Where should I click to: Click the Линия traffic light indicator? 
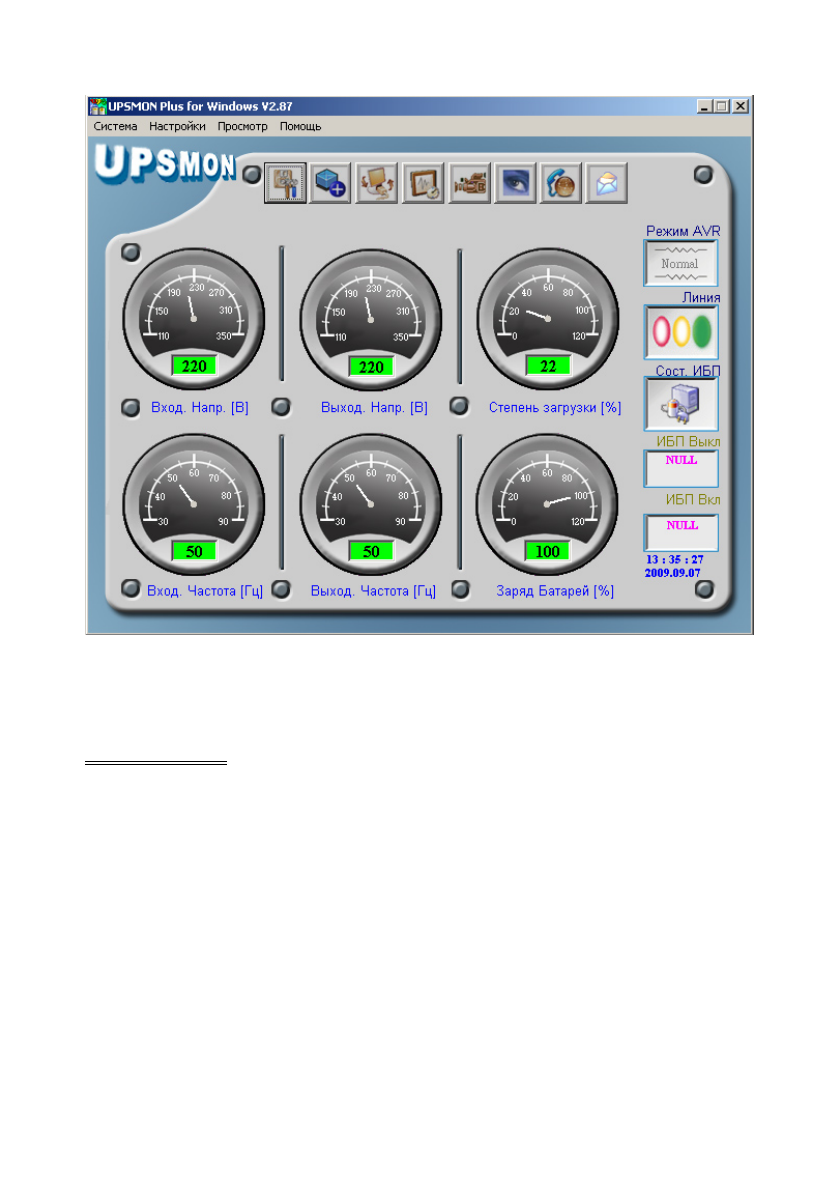[681, 331]
